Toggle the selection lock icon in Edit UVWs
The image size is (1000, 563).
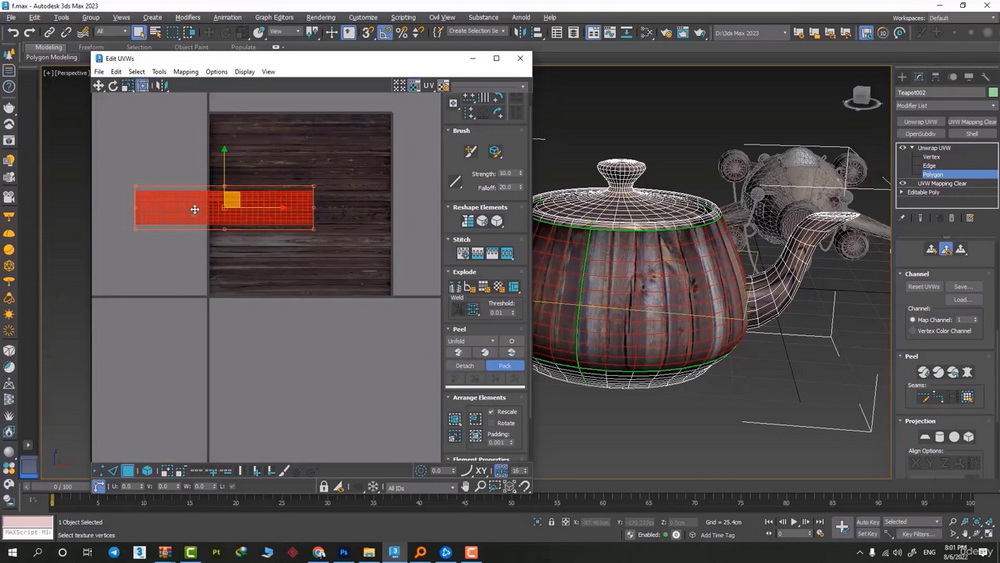point(324,486)
